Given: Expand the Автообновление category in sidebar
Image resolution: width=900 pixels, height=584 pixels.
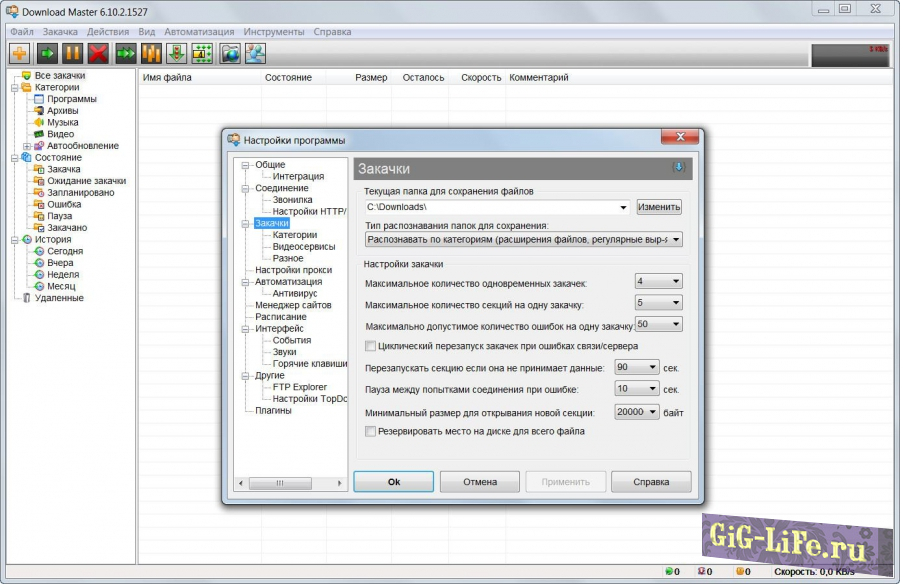Looking at the screenshot, I should coord(27,146).
